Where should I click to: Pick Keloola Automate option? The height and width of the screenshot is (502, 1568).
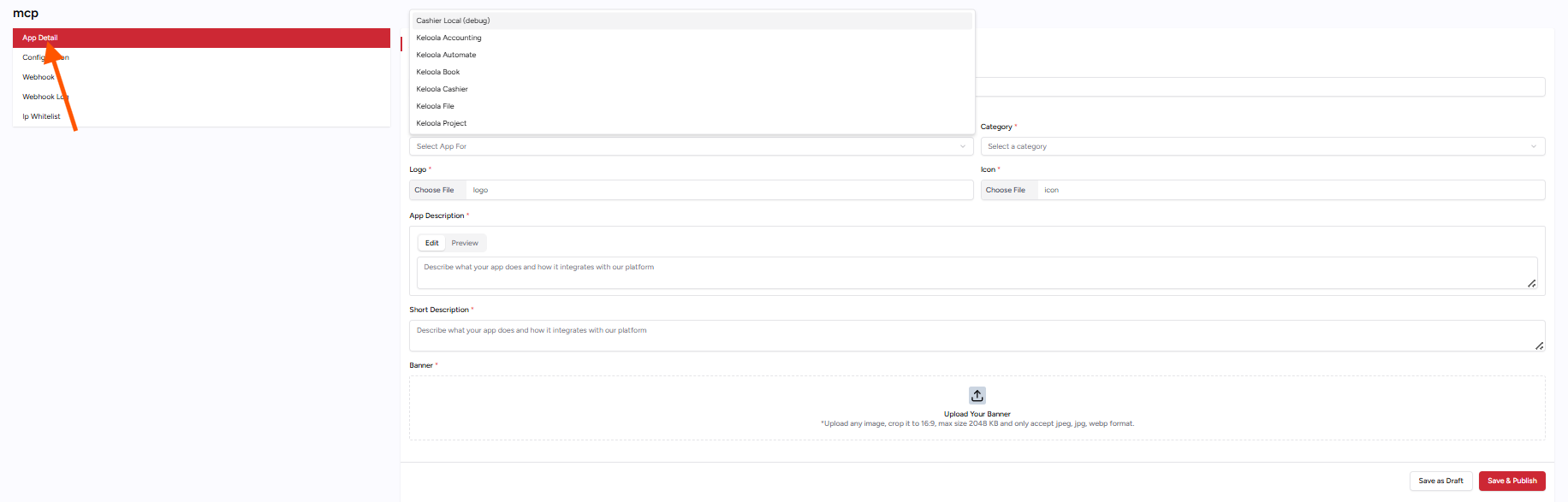click(x=692, y=55)
